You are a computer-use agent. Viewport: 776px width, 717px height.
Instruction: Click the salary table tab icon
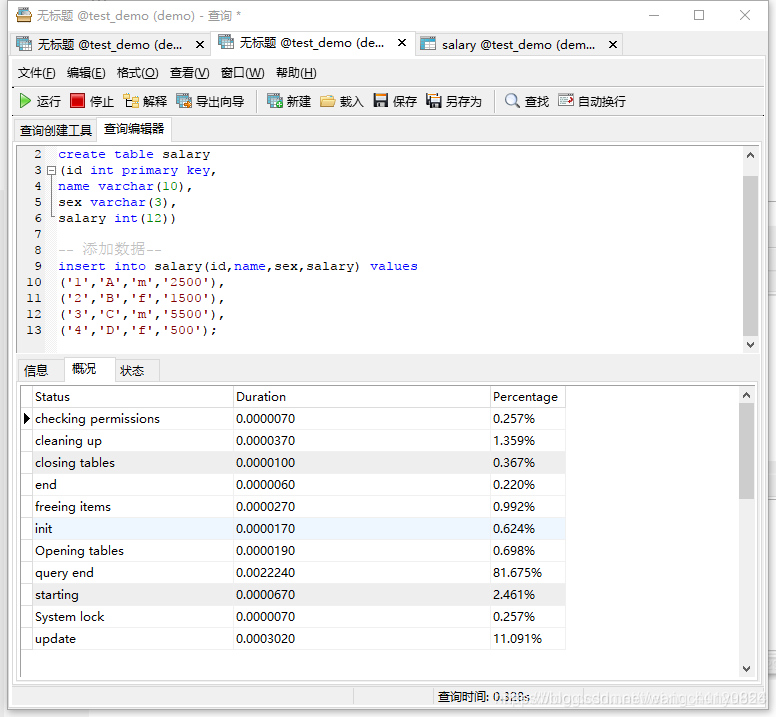(428, 44)
